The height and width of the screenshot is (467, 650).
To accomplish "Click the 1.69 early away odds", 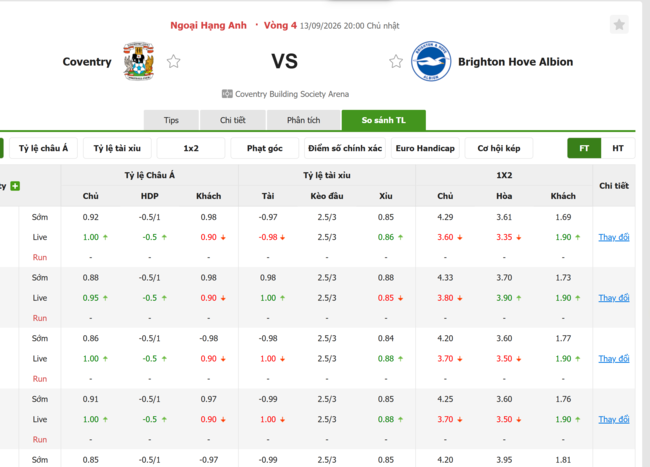I will click(x=563, y=217).
